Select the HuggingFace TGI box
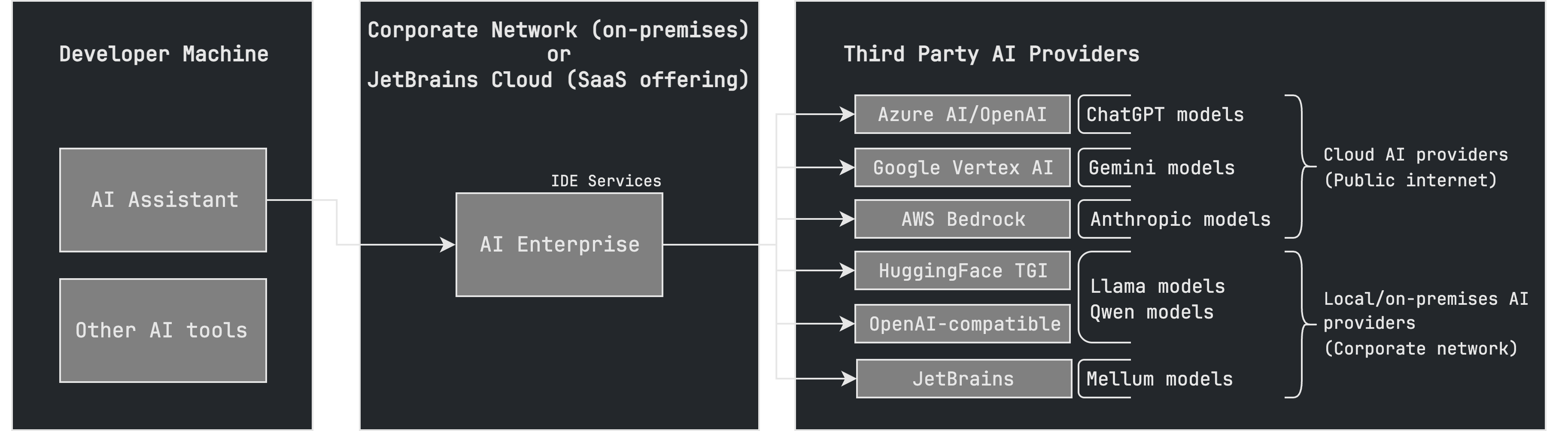The image size is (1568, 431). (x=962, y=271)
